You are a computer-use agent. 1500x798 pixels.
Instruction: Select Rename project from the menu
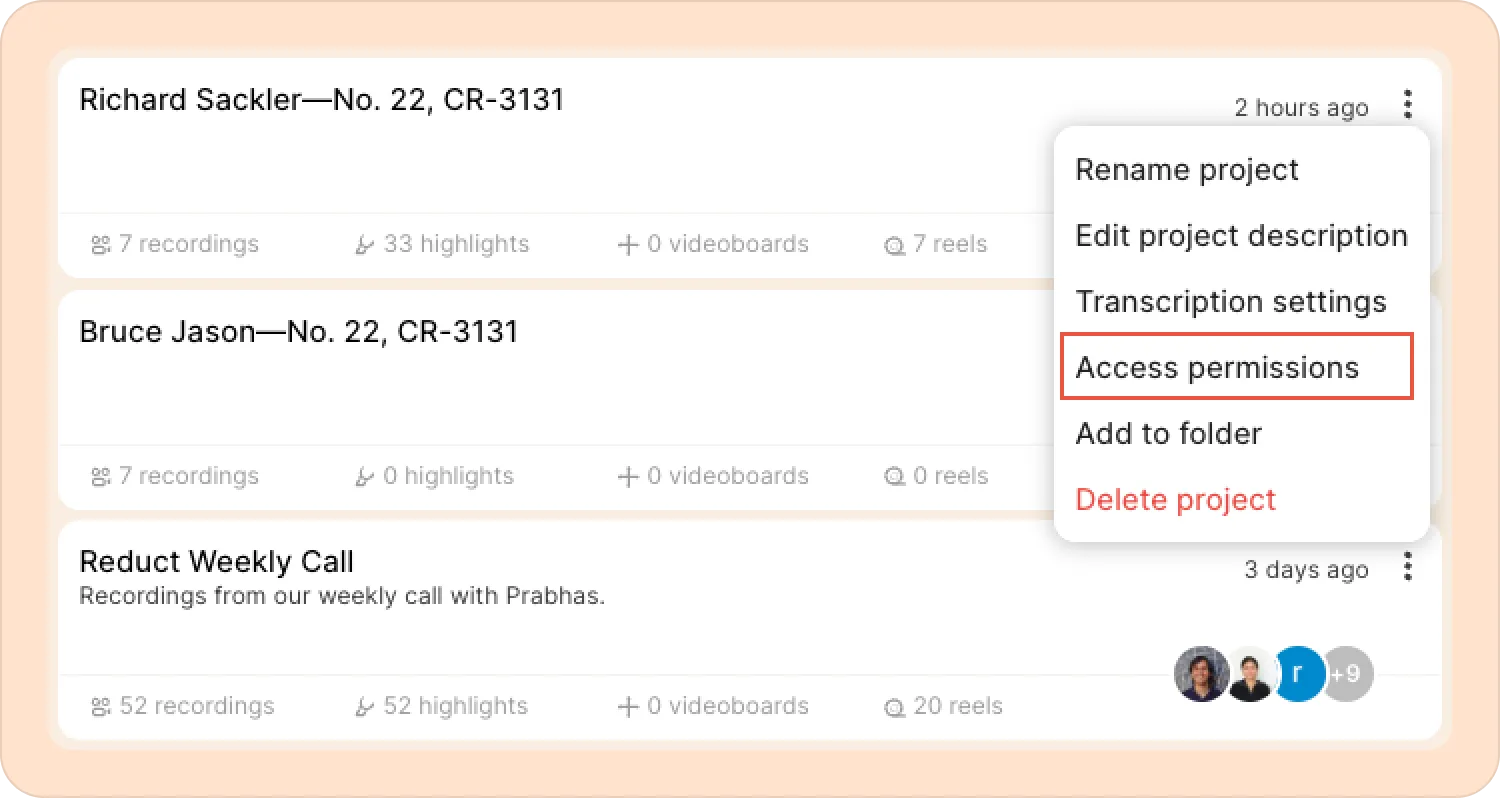[1187, 170]
